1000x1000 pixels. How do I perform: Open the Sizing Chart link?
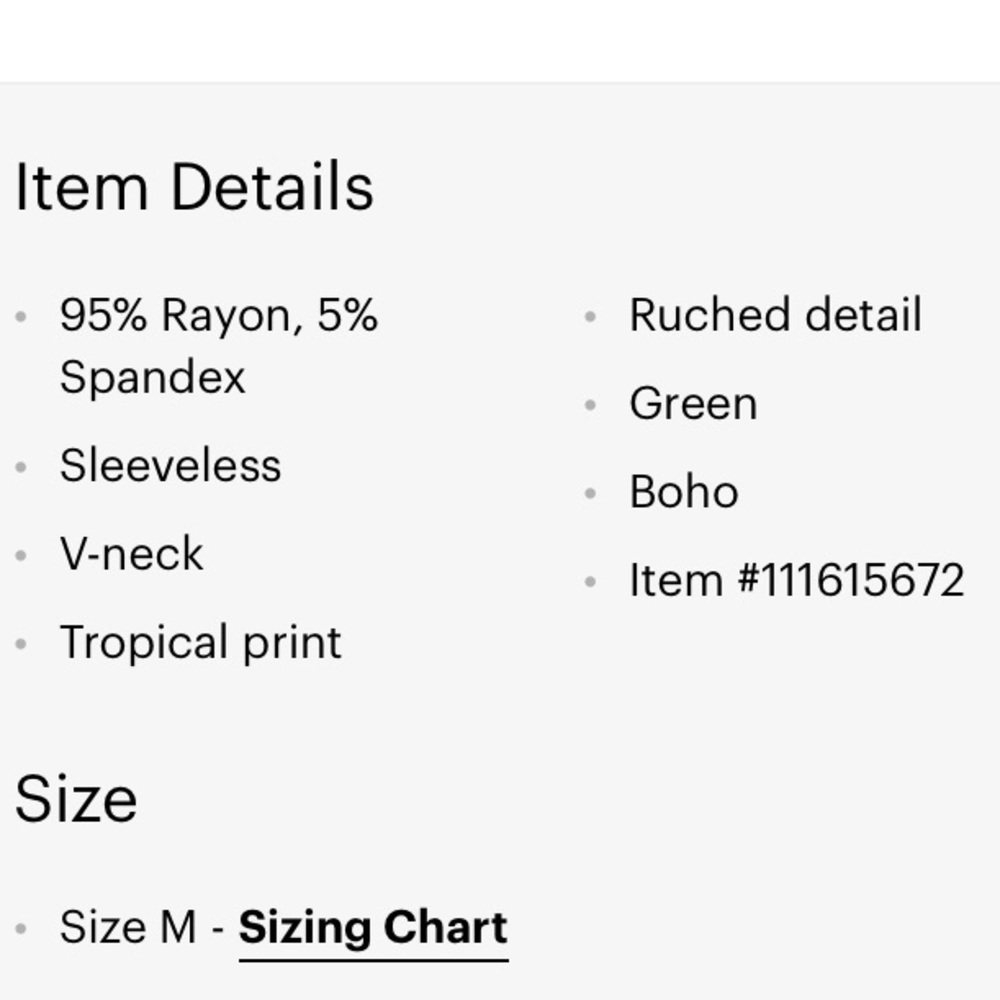tap(373, 927)
